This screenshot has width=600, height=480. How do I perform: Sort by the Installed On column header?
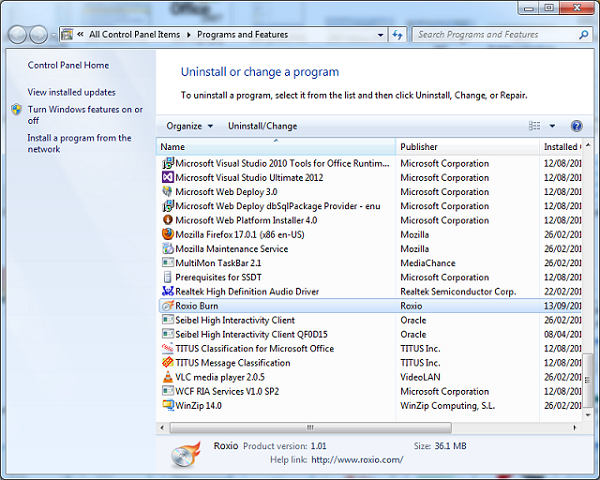click(x=560, y=147)
